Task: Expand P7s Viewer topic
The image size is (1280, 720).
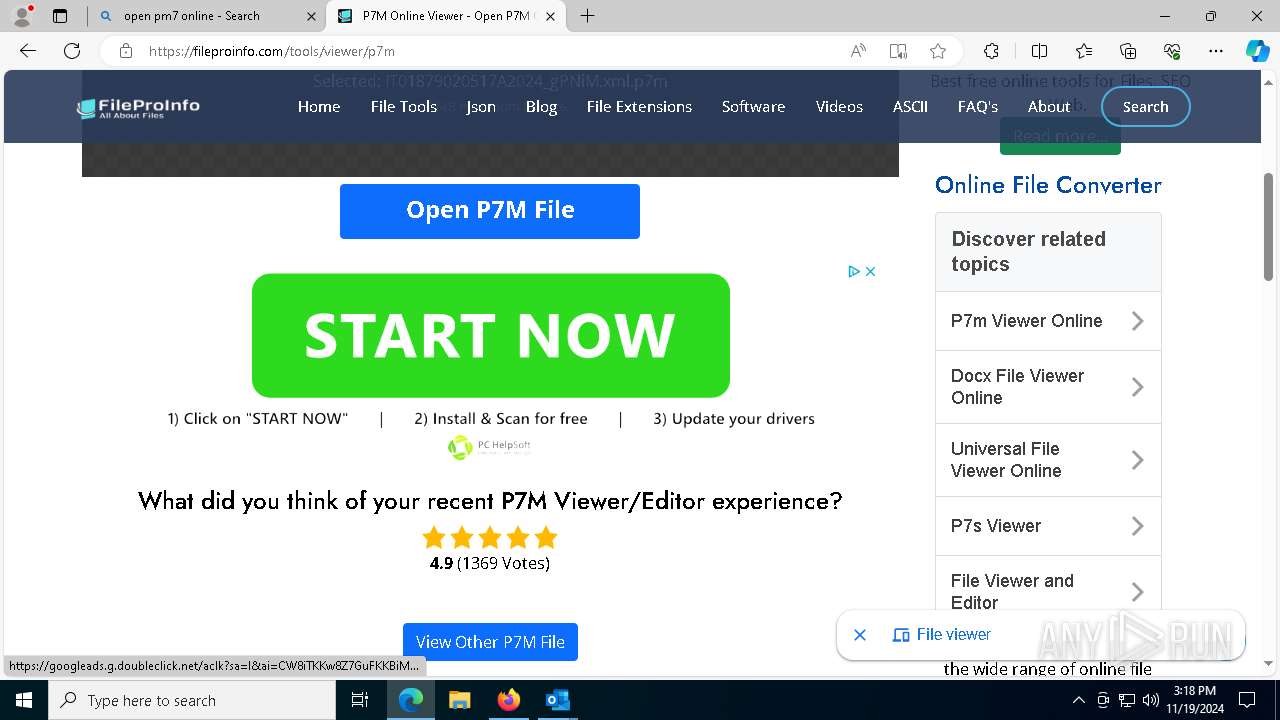Action: (x=1048, y=526)
